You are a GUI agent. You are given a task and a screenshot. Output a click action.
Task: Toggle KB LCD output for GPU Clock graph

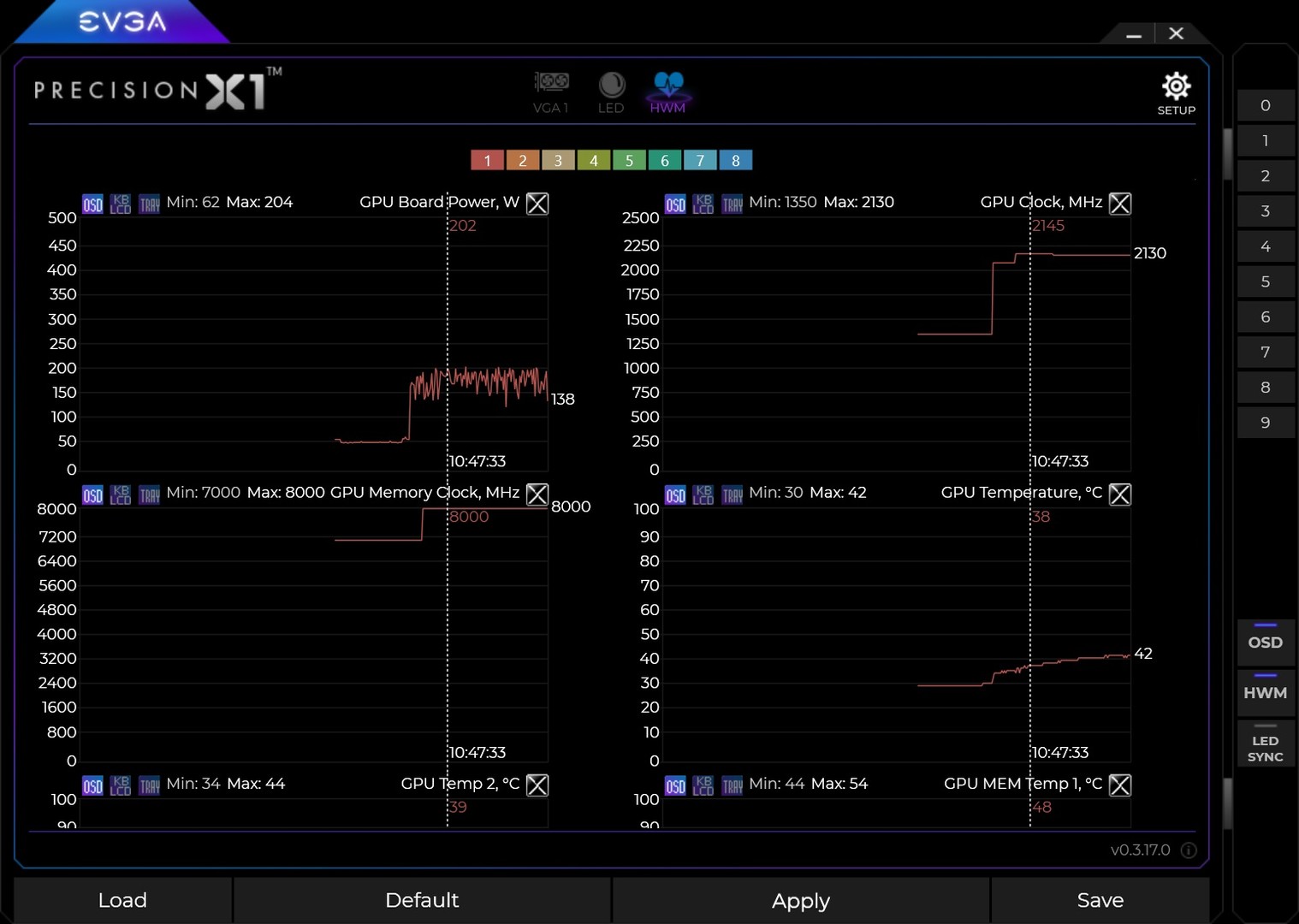click(703, 204)
